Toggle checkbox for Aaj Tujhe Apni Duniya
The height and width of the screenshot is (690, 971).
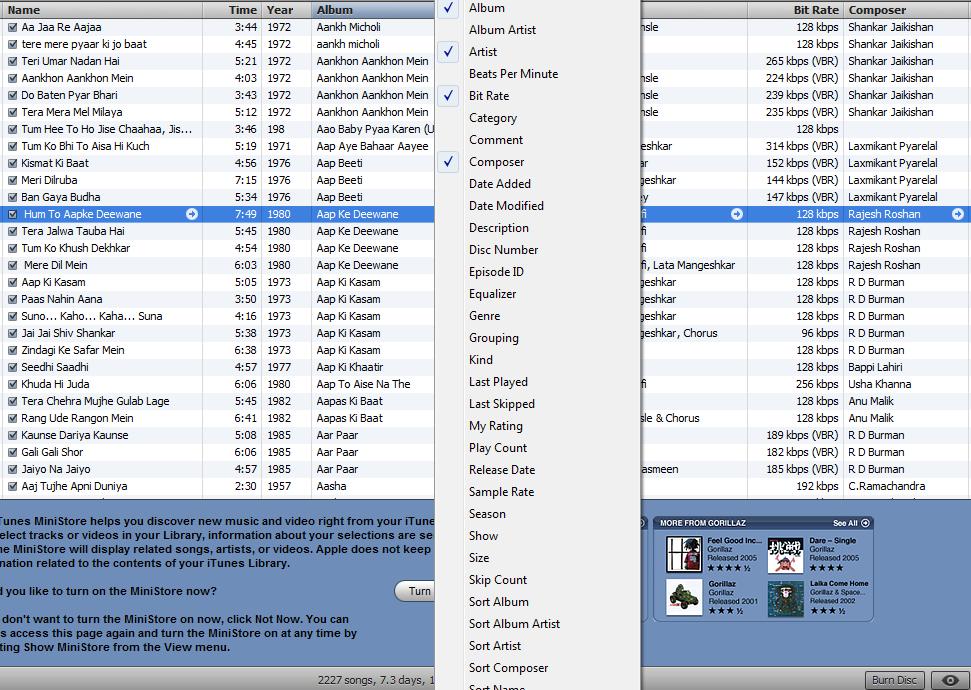tap(12, 487)
